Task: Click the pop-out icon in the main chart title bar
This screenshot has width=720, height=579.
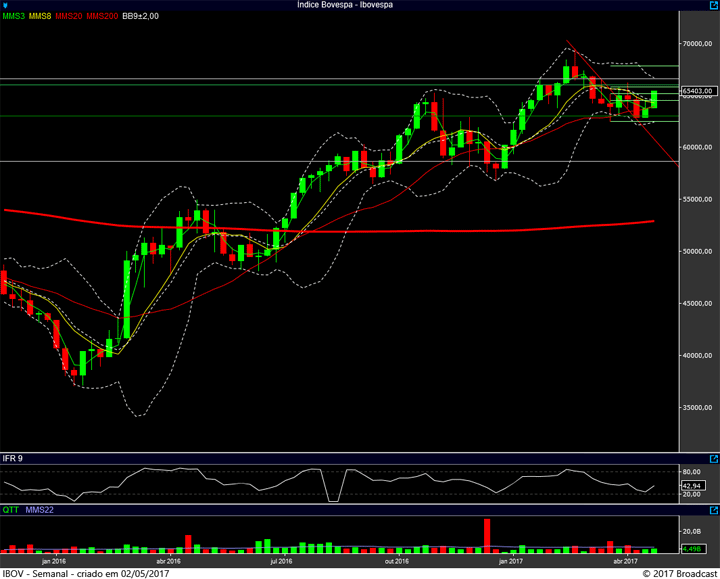Action: [713, 5]
